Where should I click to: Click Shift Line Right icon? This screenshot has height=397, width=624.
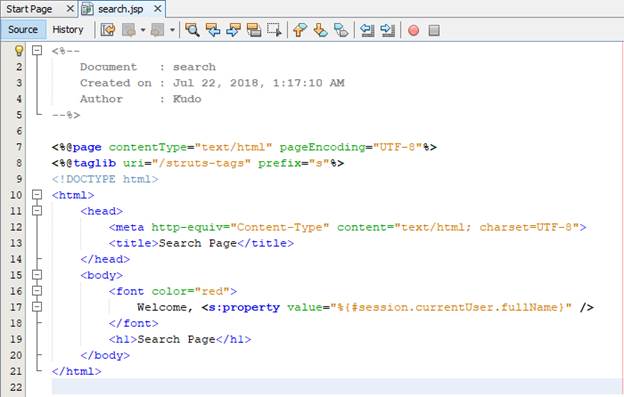387,30
